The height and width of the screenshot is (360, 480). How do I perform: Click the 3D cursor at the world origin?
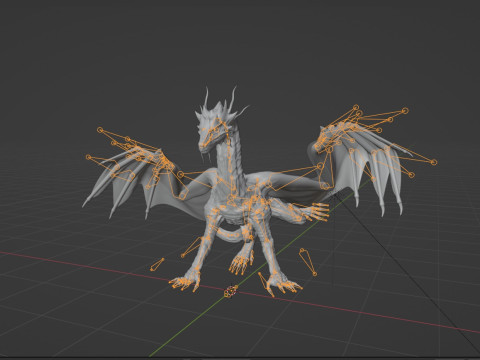(231, 291)
